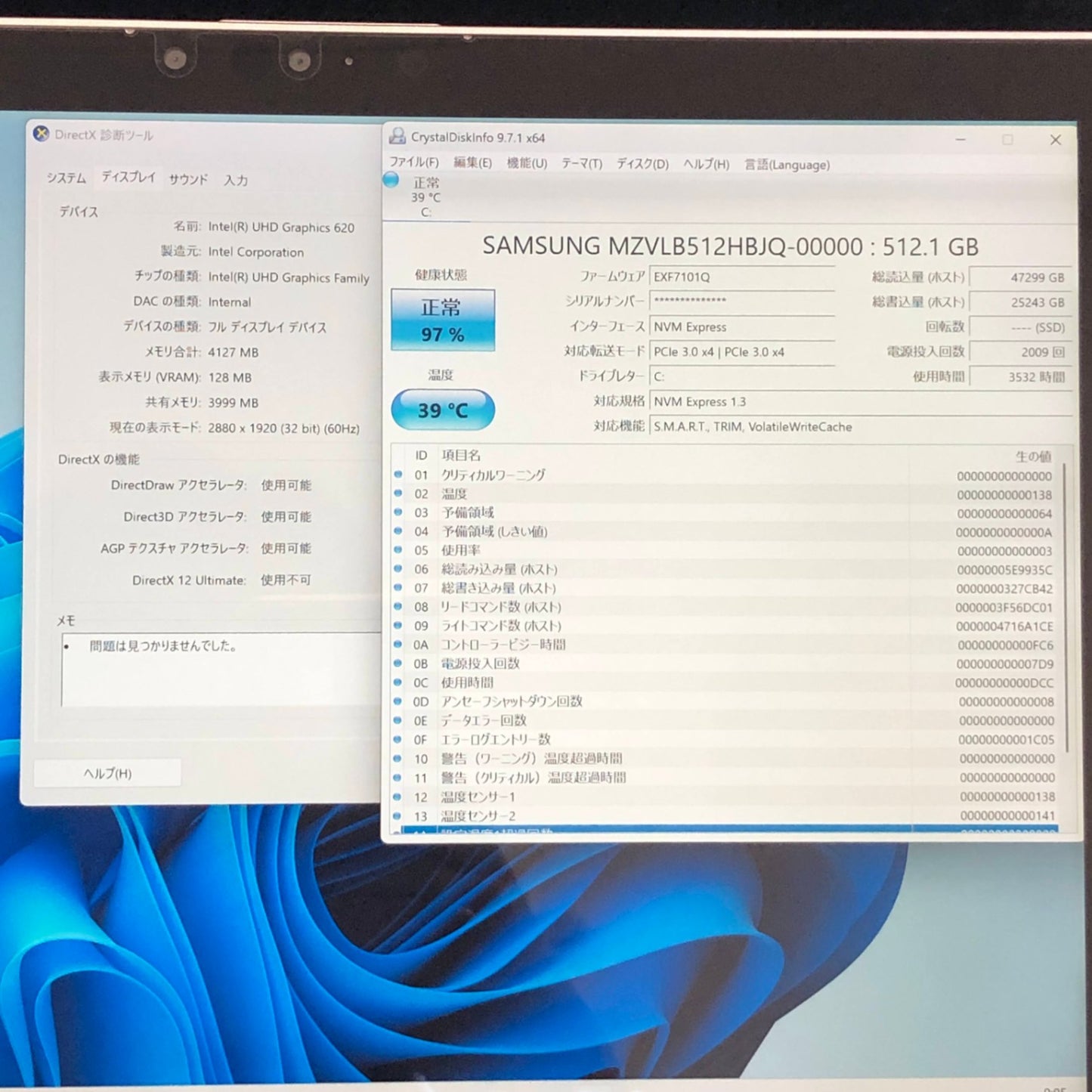The image size is (1092, 1092).
Task: Click the SMART list vertical scrollbar
Action: tap(1066, 608)
